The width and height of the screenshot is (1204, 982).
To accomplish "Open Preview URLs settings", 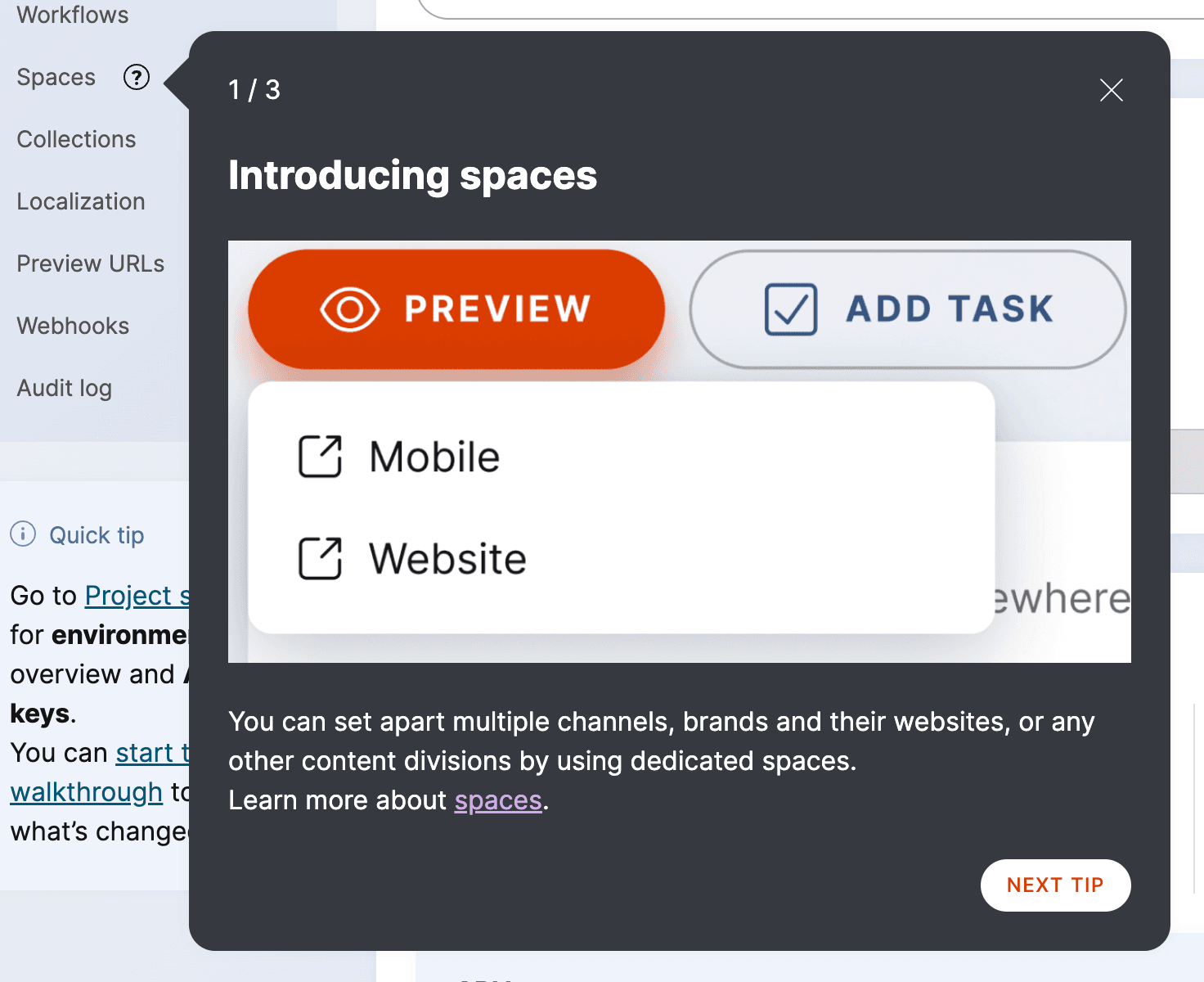I will [90, 264].
